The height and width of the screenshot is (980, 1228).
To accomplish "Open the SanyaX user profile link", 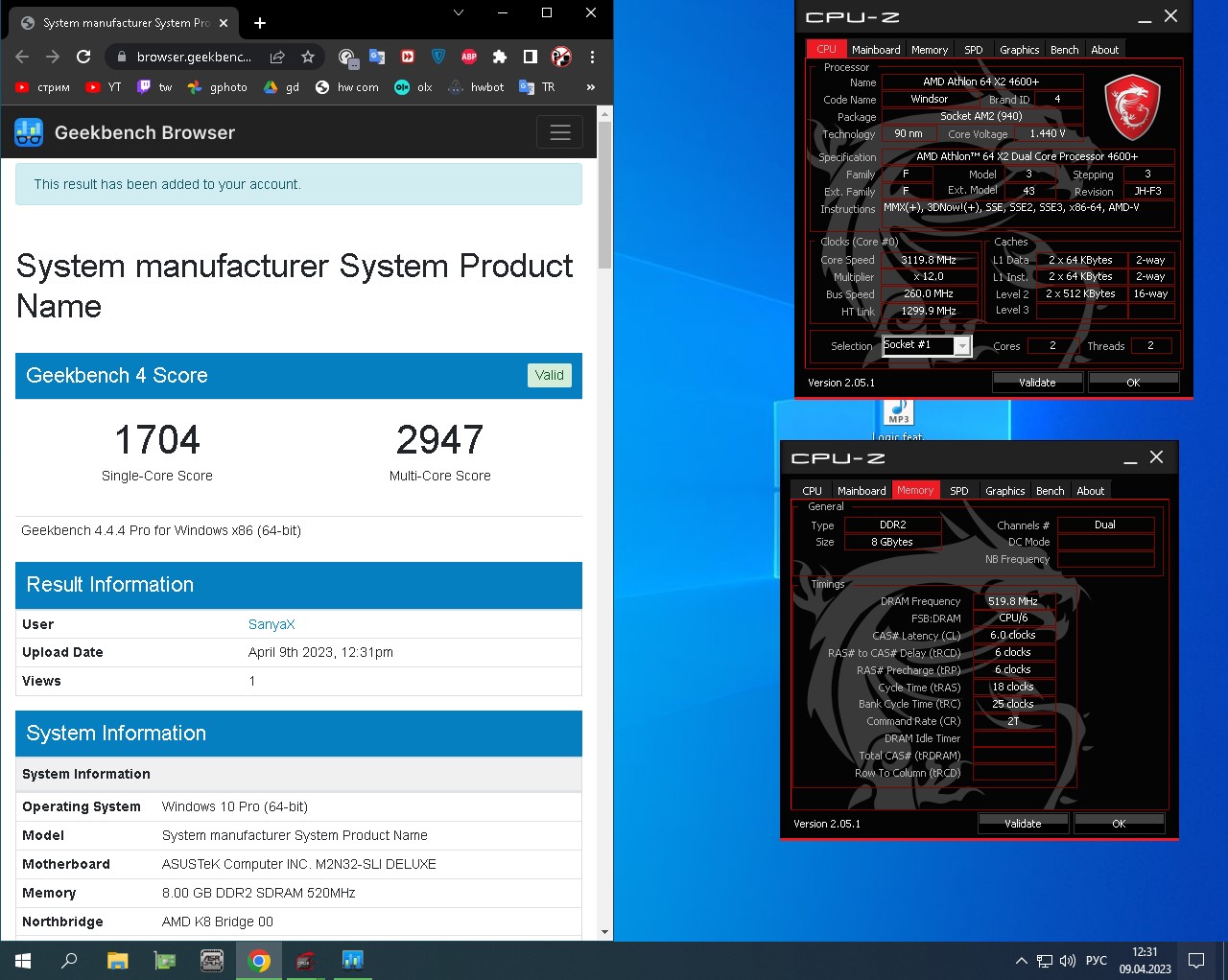I will (272, 624).
